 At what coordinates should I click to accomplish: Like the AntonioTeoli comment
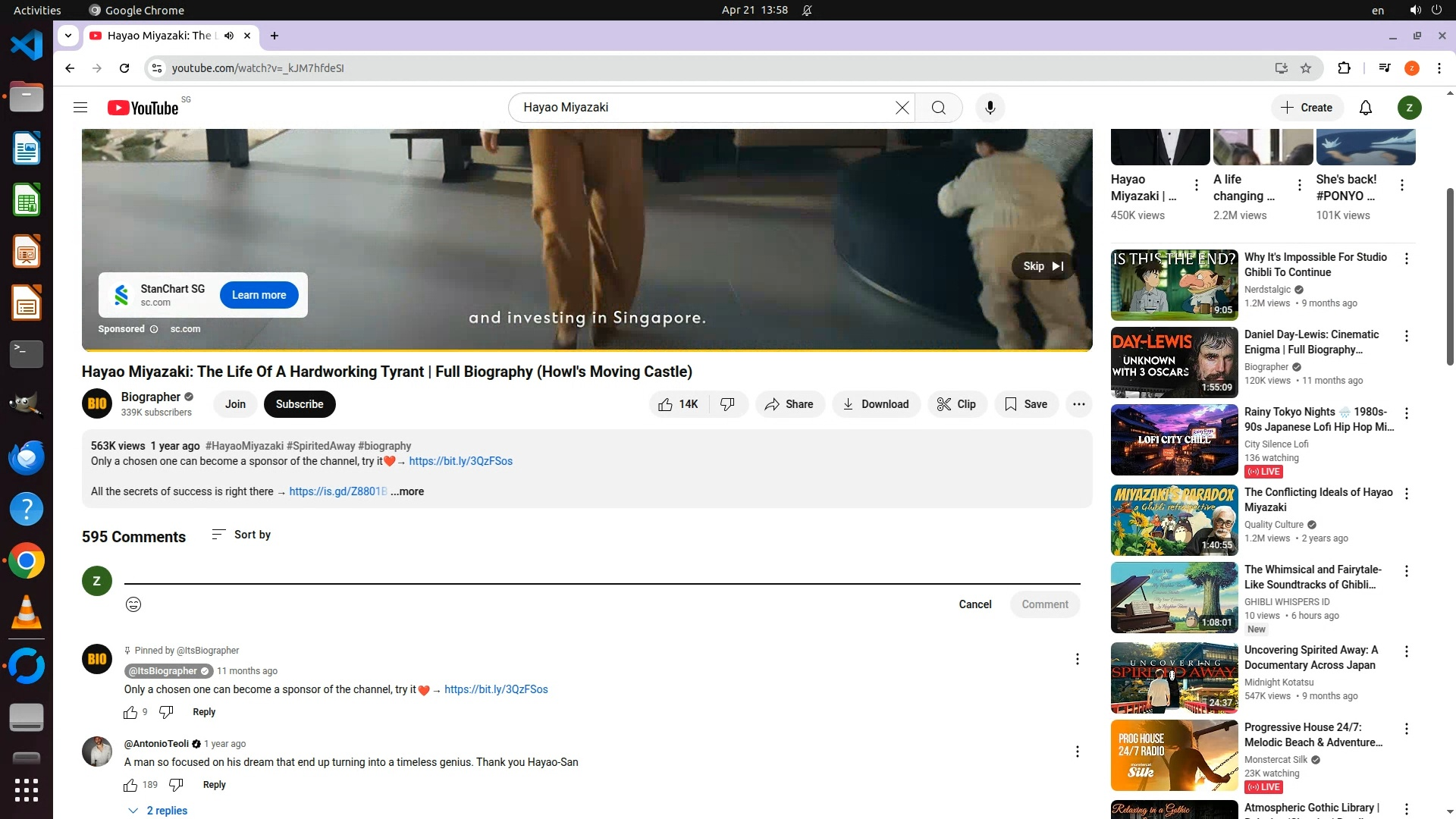click(130, 785)
